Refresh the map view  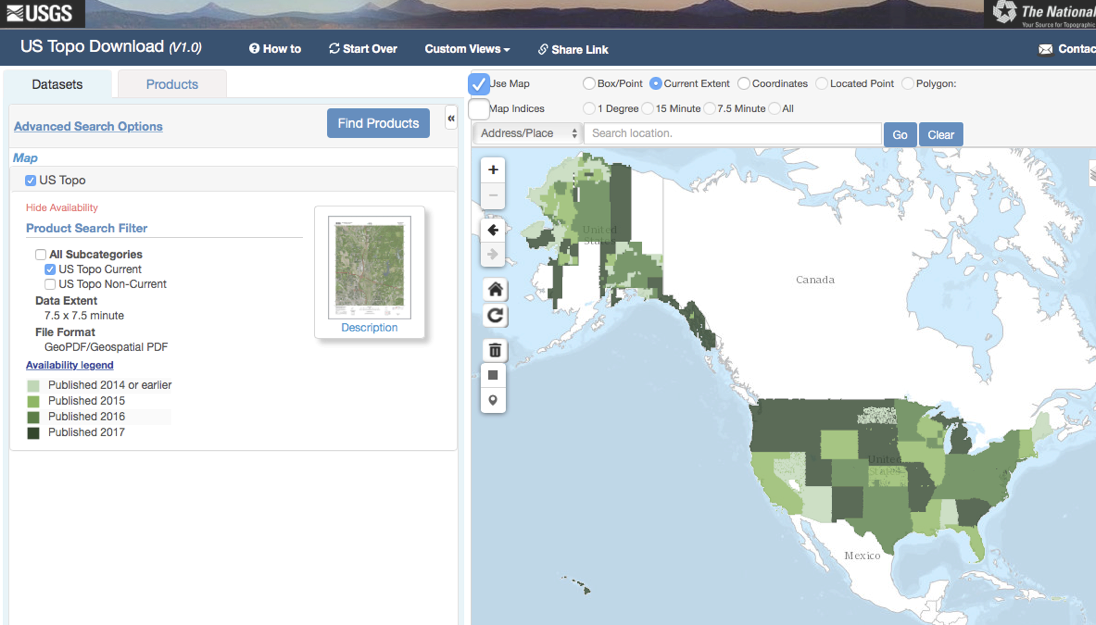click(x=495, y=315)
